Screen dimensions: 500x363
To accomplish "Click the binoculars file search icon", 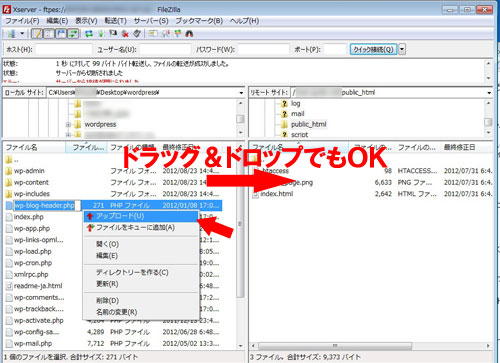I will (189, 34).
